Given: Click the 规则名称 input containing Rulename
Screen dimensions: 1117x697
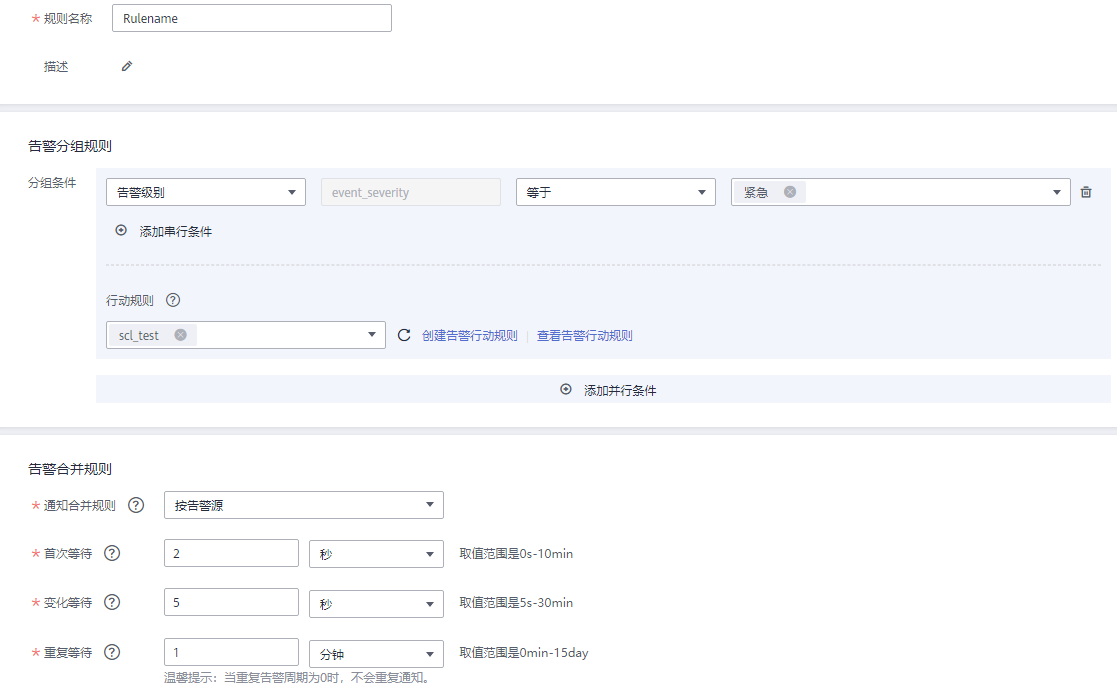Looking at the screenshot, I should (x=251, y=18).
